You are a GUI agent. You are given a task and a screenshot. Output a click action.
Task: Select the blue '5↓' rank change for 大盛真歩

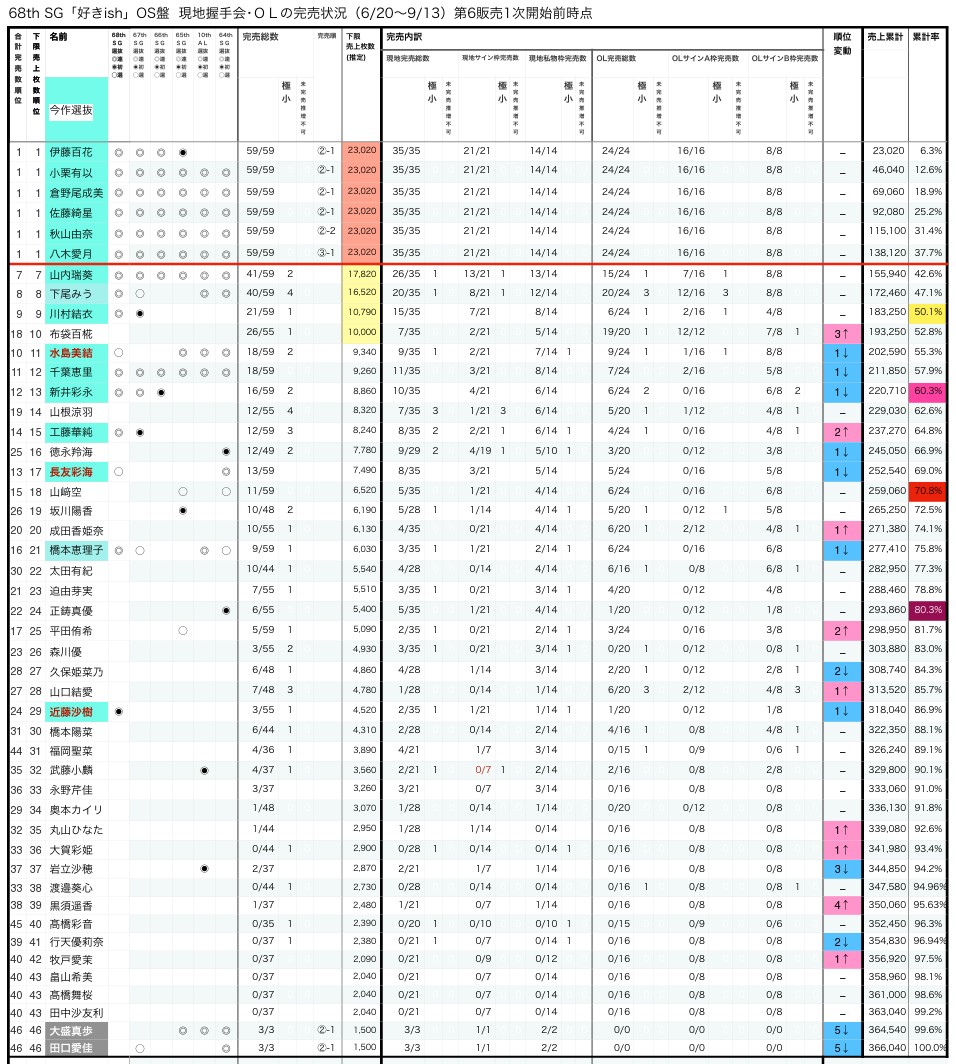pos(841,1031)
